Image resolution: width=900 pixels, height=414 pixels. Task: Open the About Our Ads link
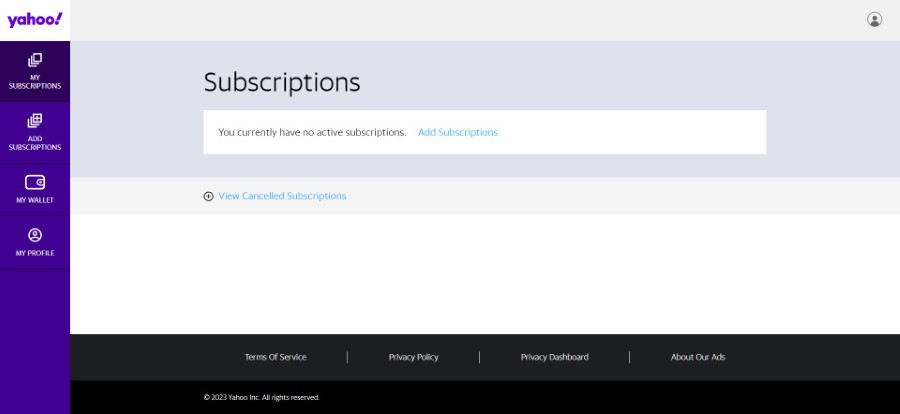(x=698, y=357)
